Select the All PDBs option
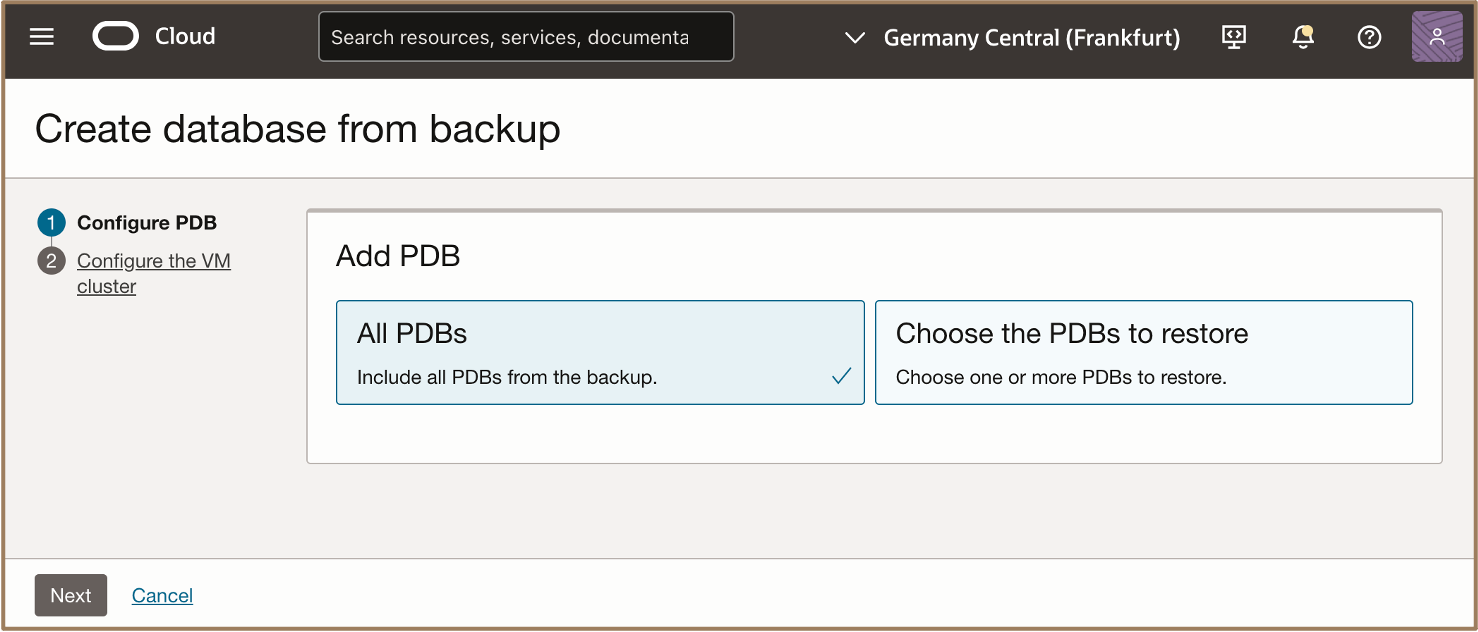Image resolution: width=1478 pixels, height=632 pixels. point(600,352)
